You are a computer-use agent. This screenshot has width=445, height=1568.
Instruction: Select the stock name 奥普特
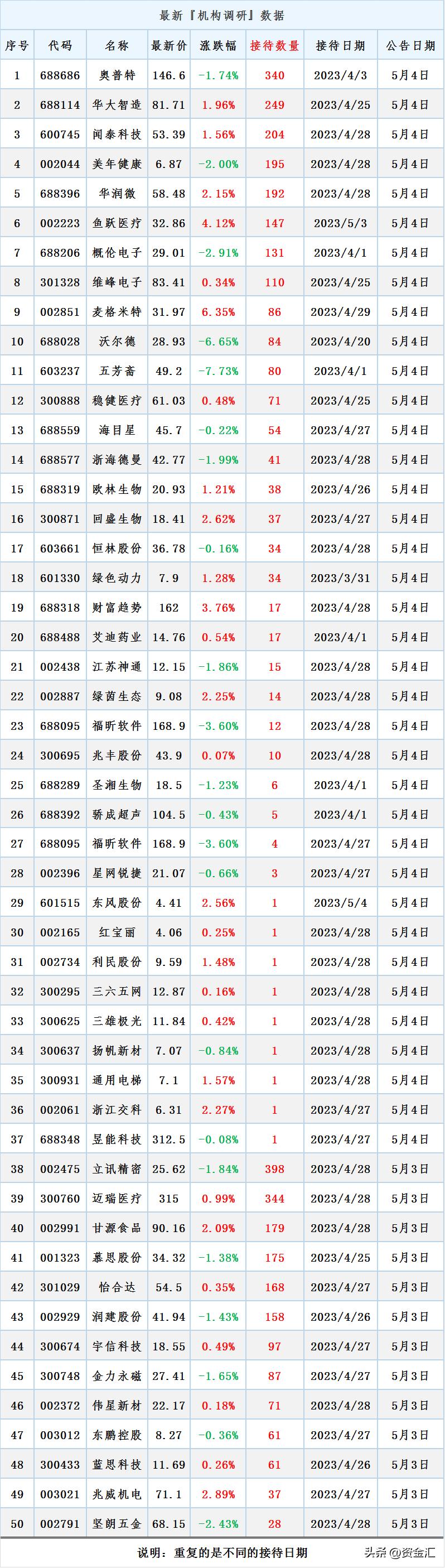point(117,75)
